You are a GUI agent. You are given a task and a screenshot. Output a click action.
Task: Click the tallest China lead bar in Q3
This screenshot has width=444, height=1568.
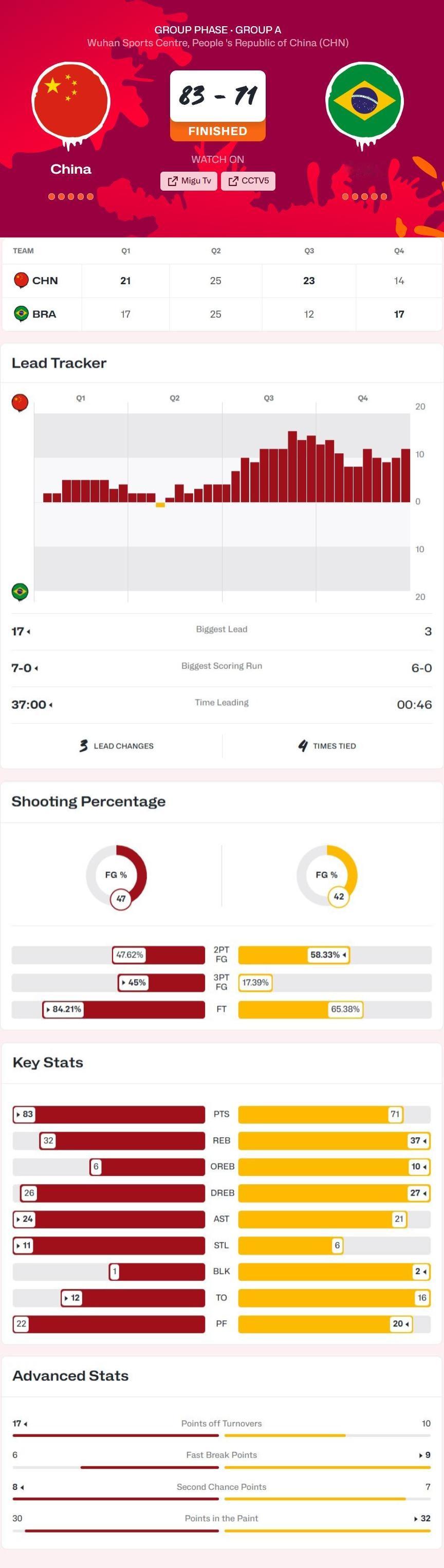click(292, 466)
